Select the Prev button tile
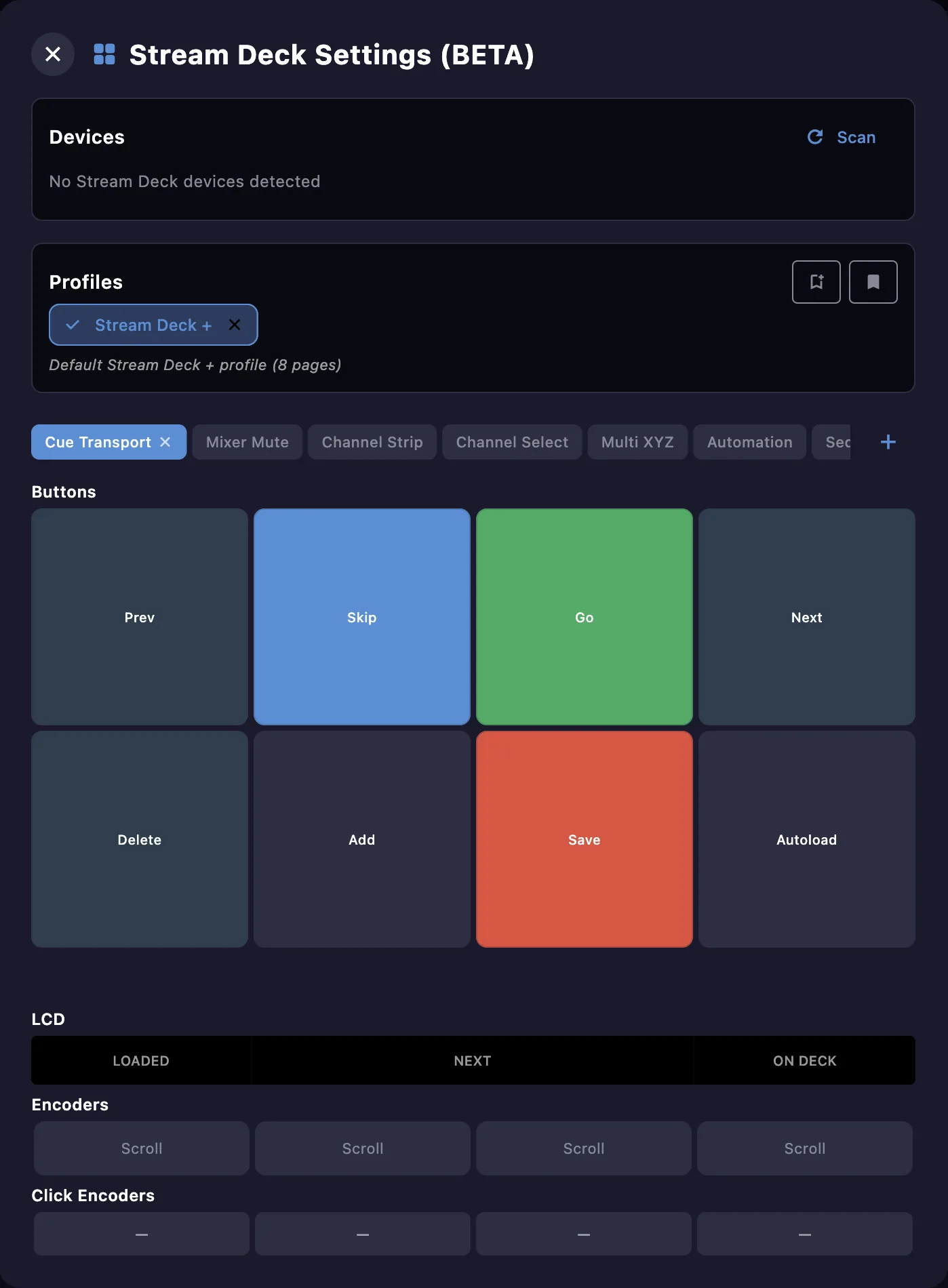This screenshot has height=1288, width=948. click(x=140, y=617)
